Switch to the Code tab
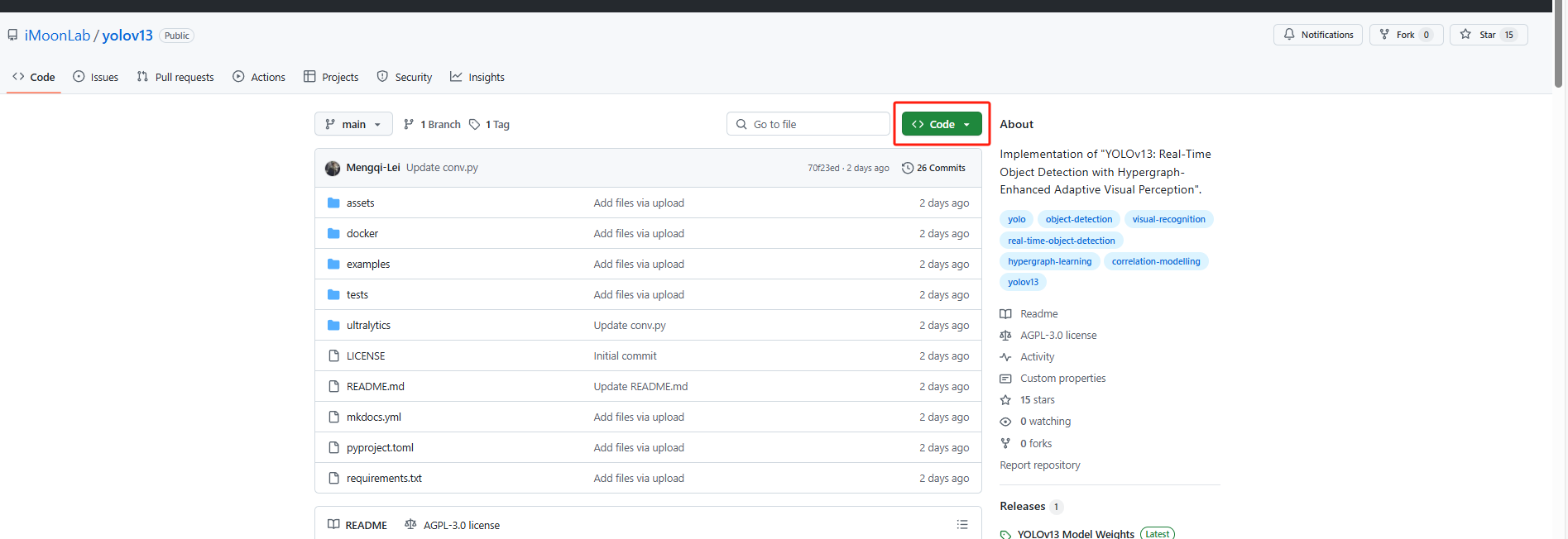Screen dimensions: 1568x539 click(x=34, y=77)
